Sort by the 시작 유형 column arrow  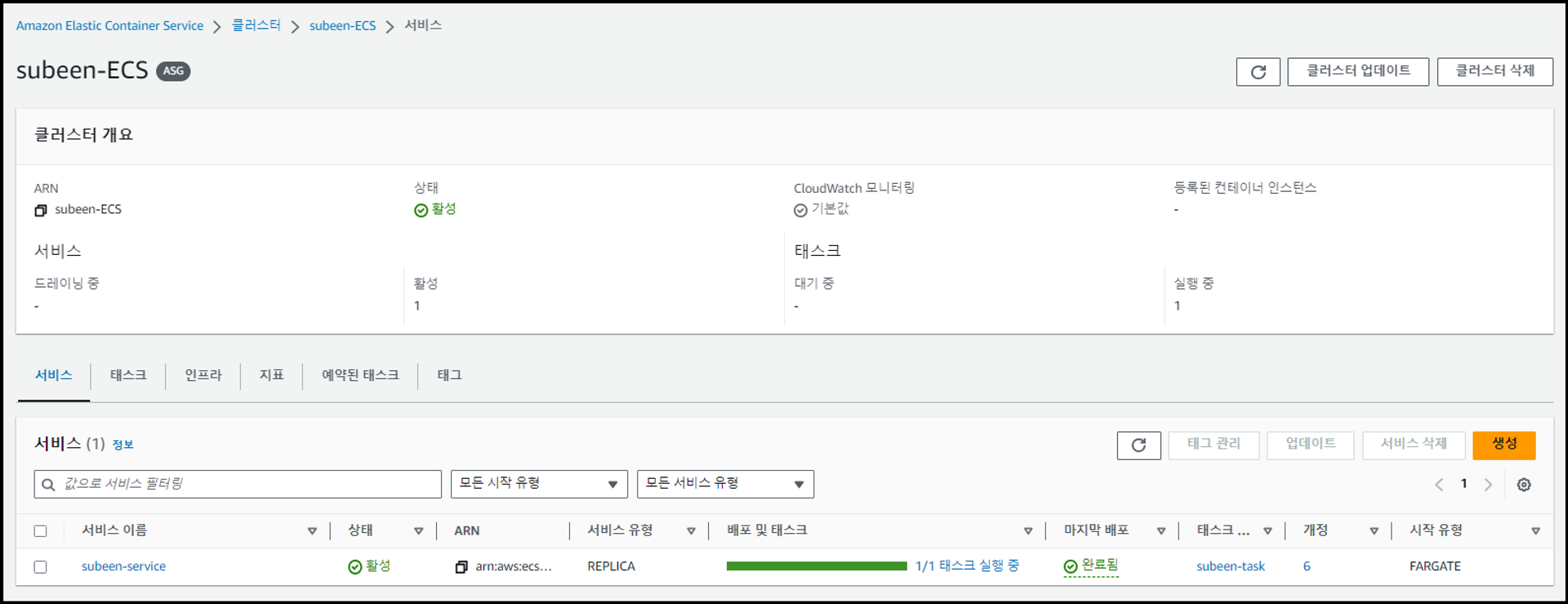coord(1535,531)
